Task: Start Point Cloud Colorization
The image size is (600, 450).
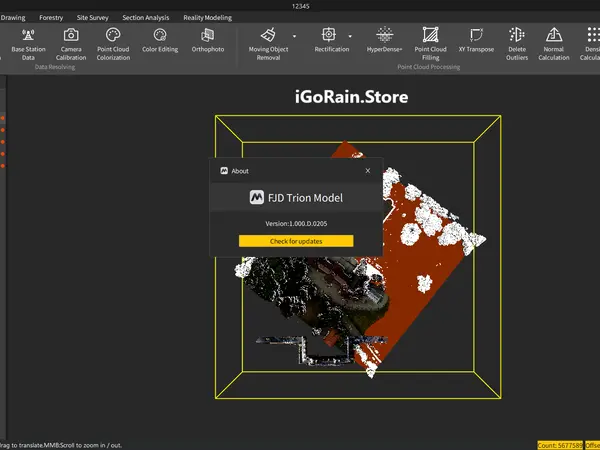Action: coord(113,44)
